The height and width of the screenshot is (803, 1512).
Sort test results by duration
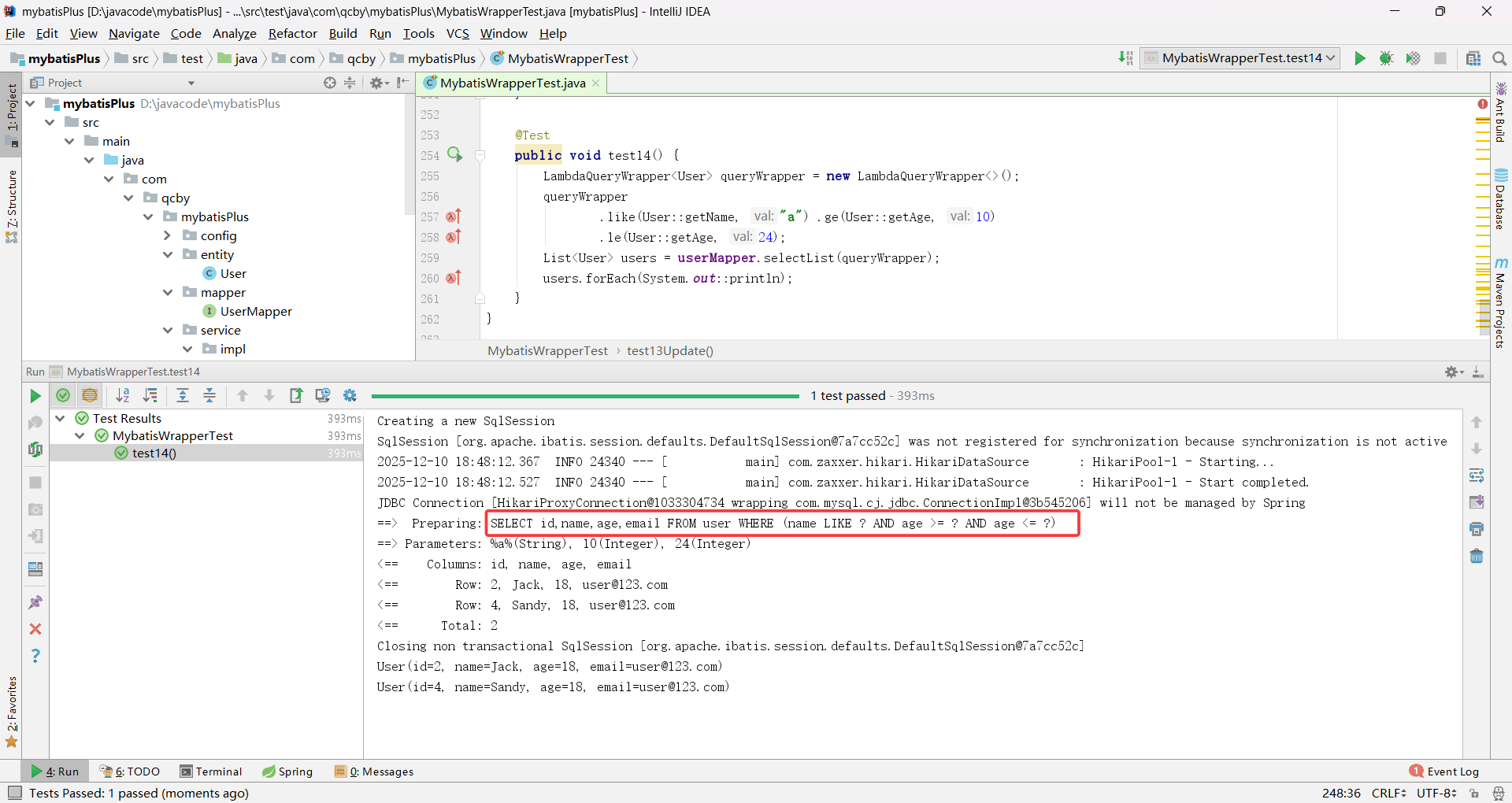coord(150,396)
